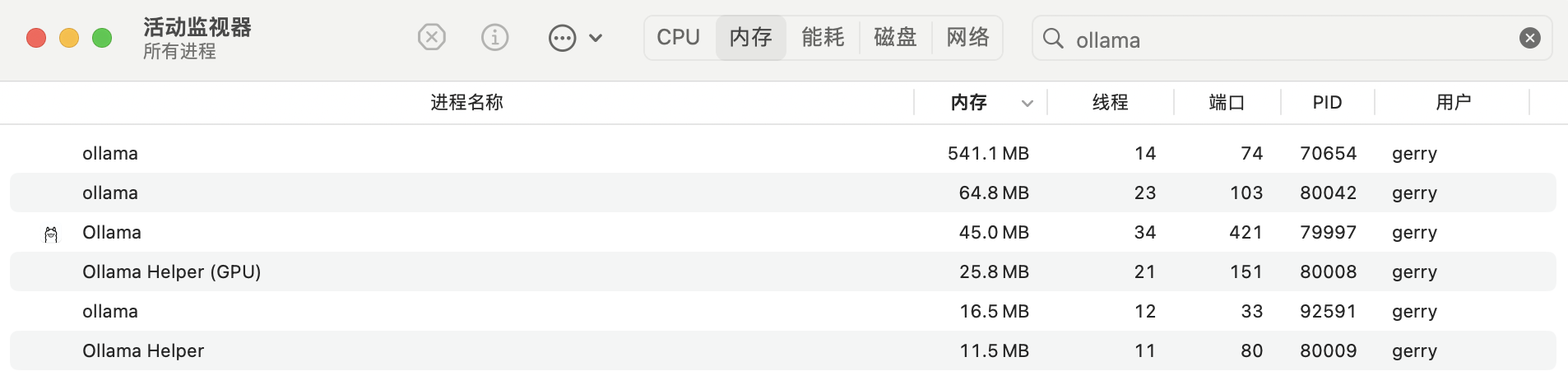This screenshot has width=1568, height=385.
Task: Open the 磁盘 tab
Action: coord(895,37)
